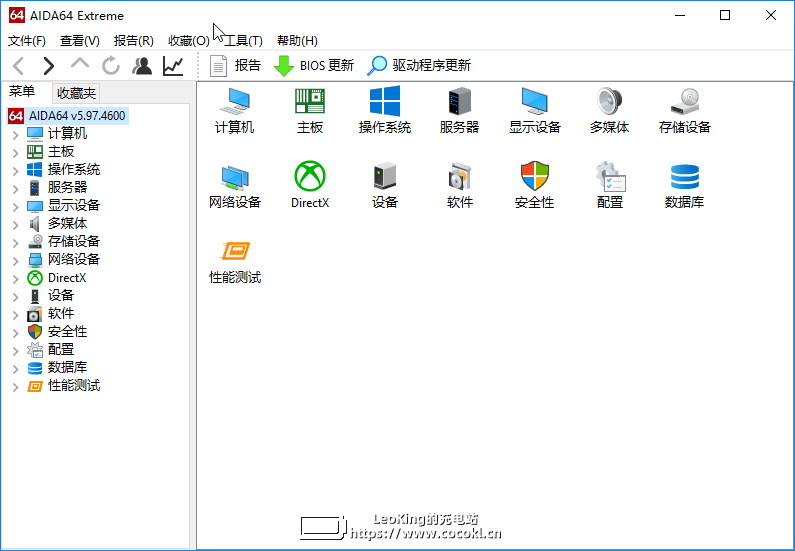795x551 pixels.
Task: Click the user silhouette toolbar icon
Action: pyautogui.click(x=142, y=66)
